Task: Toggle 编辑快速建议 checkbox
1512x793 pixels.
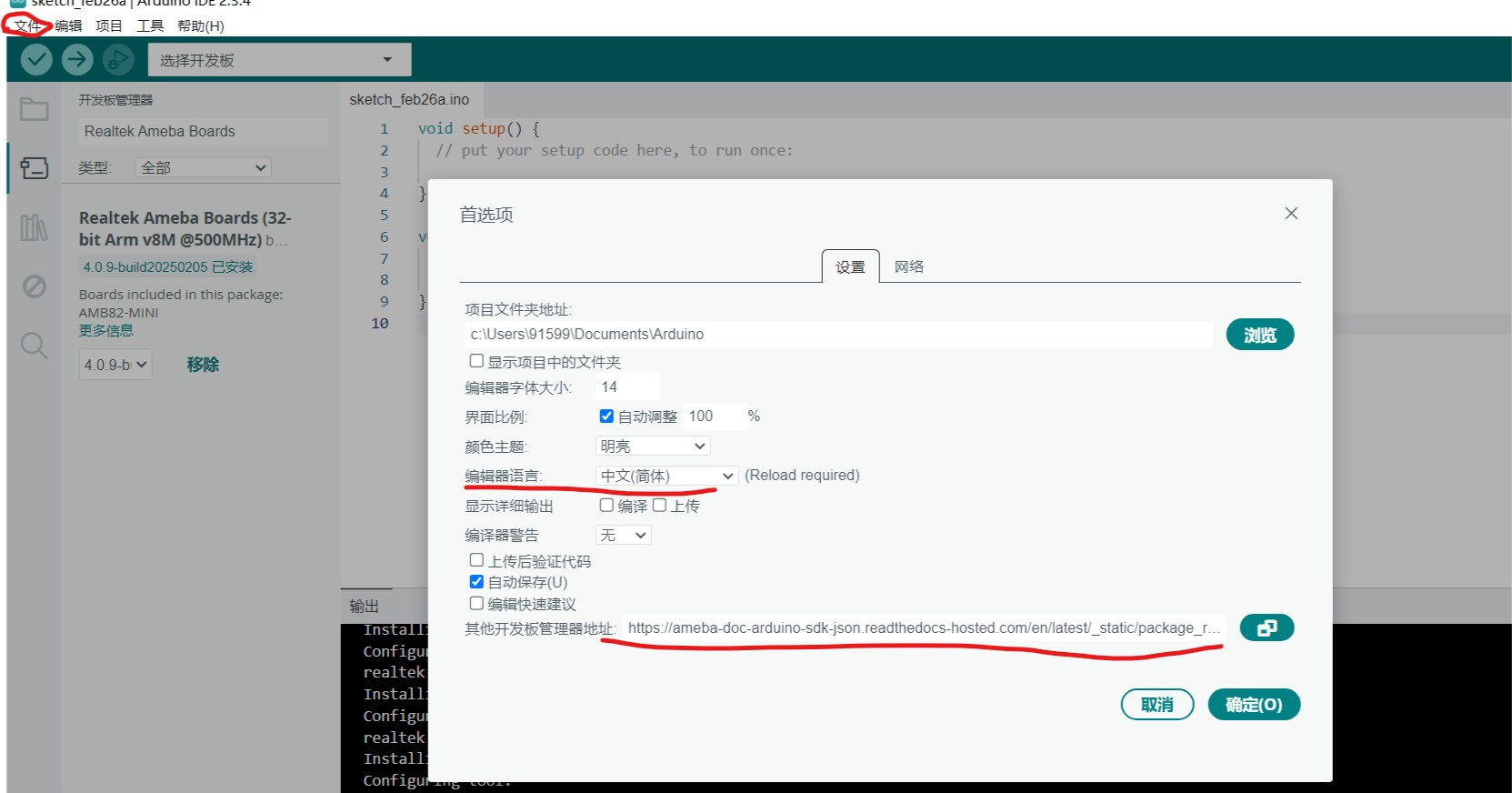Action: [x=476, y=603]
